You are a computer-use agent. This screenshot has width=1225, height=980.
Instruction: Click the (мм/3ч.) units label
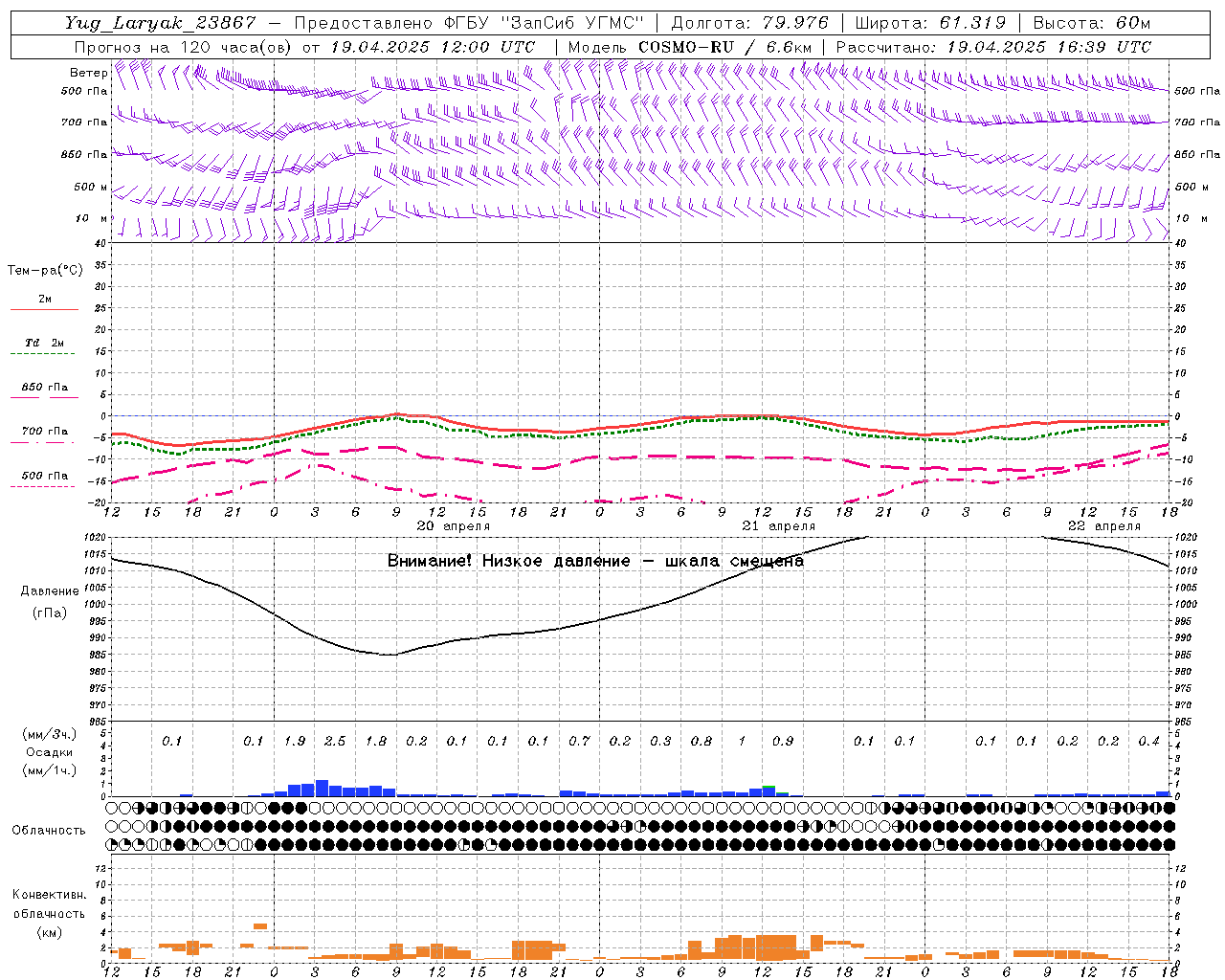[49, 734]
